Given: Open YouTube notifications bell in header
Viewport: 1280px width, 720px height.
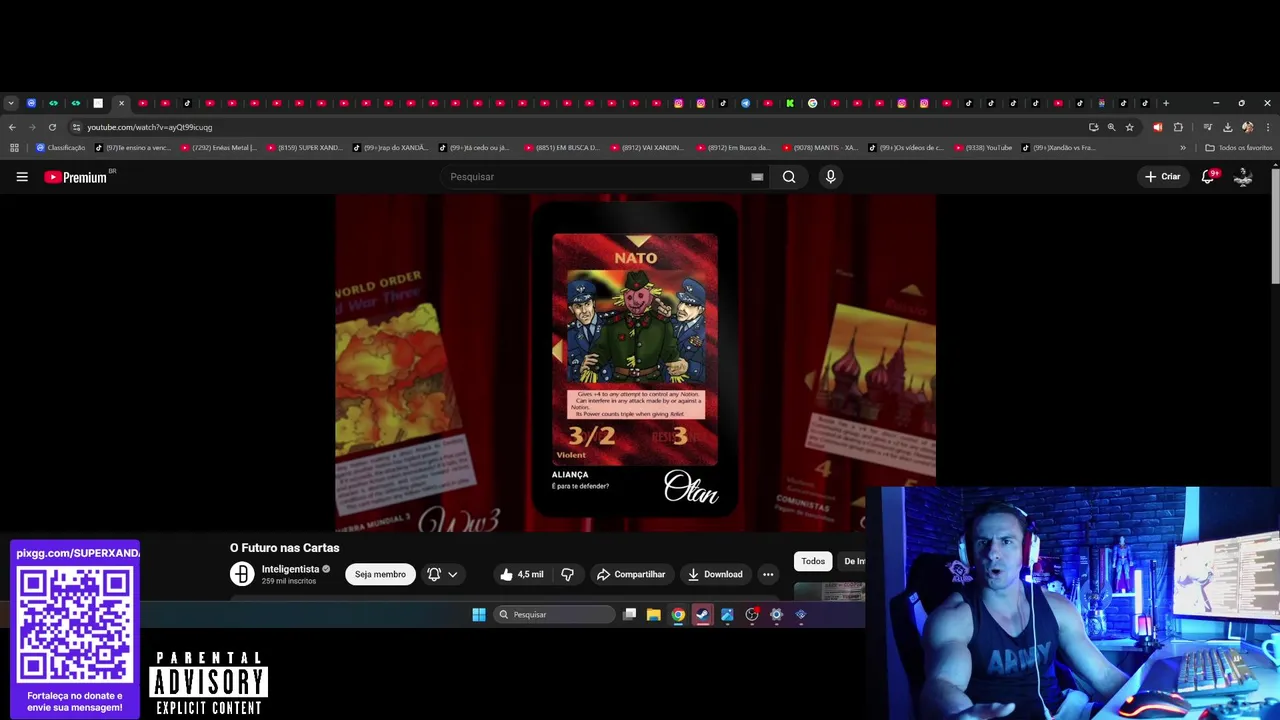Looking at the screenshot, I should click(1207, 177).
